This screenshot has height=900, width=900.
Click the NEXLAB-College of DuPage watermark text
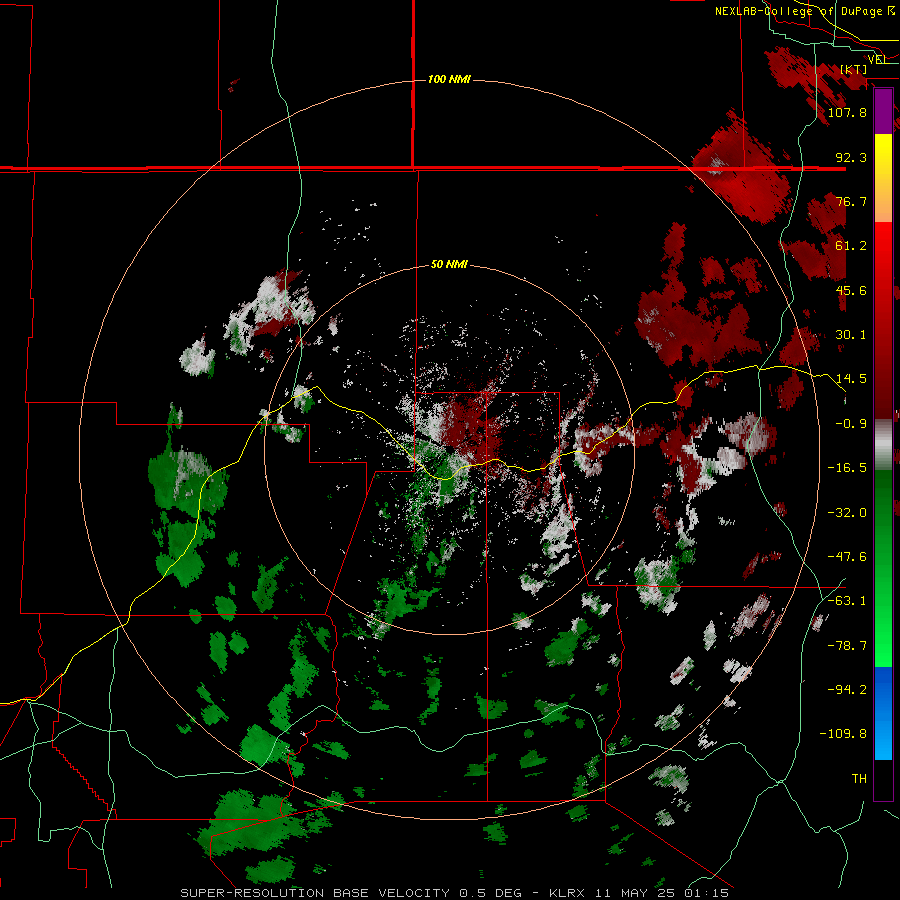(x=804, y=11)
